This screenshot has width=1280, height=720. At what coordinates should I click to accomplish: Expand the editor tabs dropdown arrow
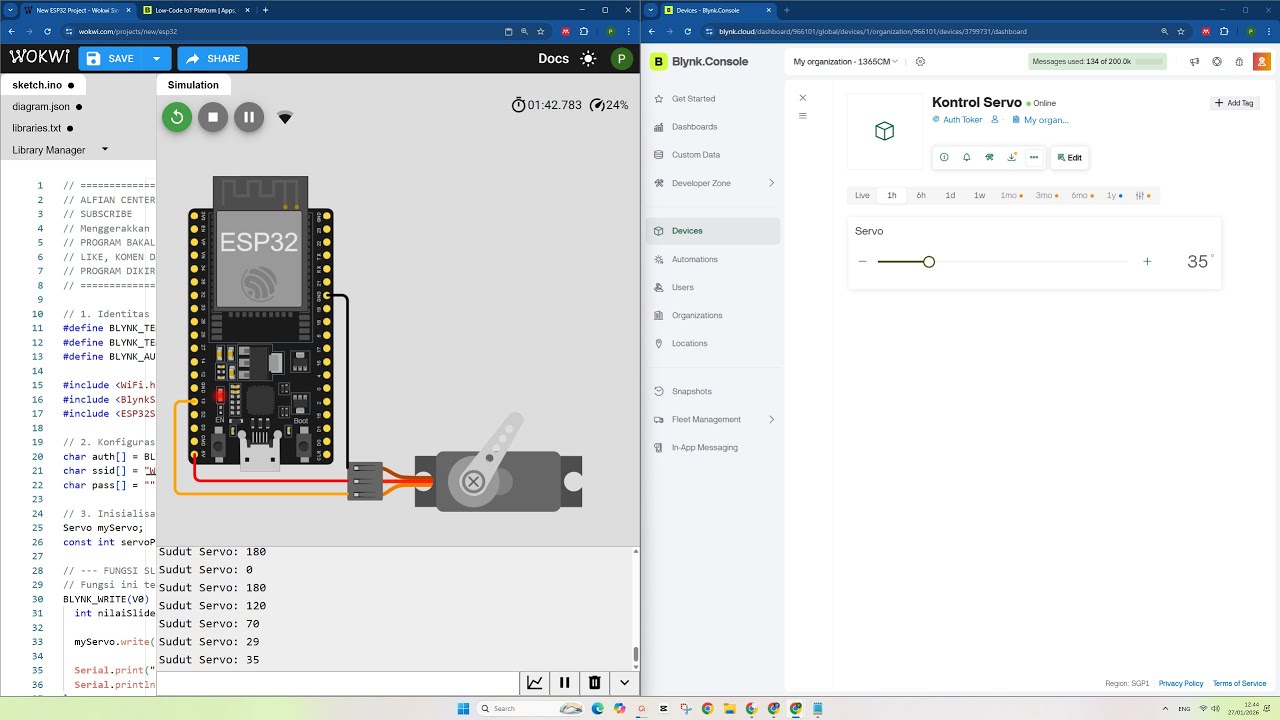click(x=105, y=149)
